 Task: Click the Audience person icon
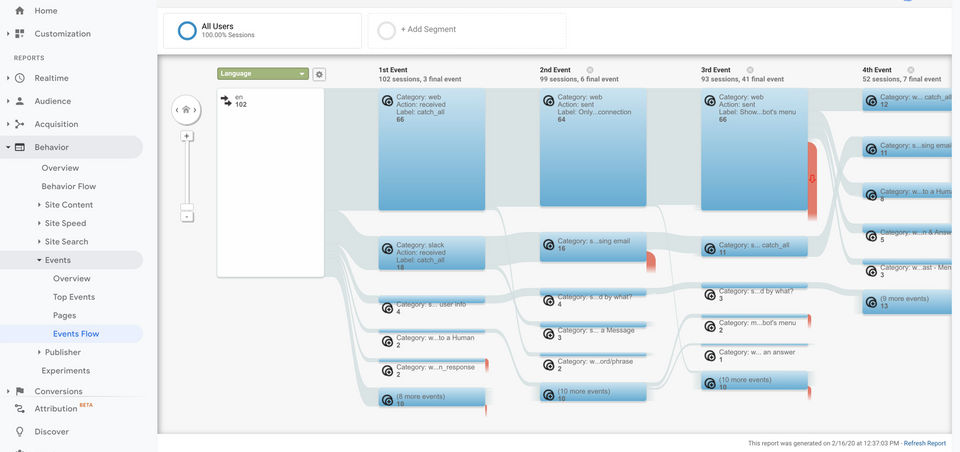(19, 101)
